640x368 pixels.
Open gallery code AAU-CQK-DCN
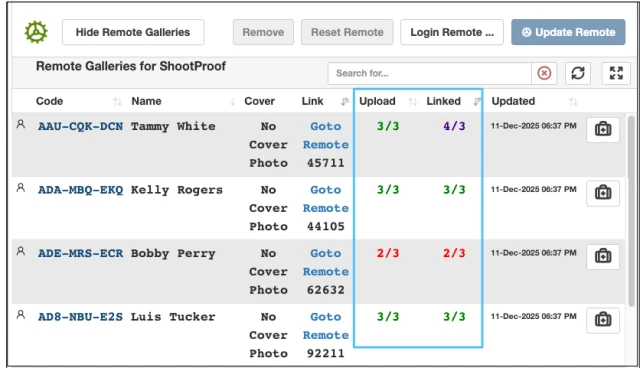click(80, 126)
